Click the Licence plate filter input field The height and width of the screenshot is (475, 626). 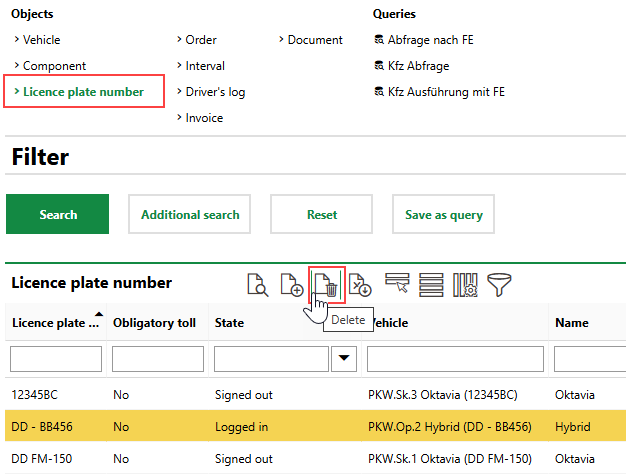[x=56, y=358]
